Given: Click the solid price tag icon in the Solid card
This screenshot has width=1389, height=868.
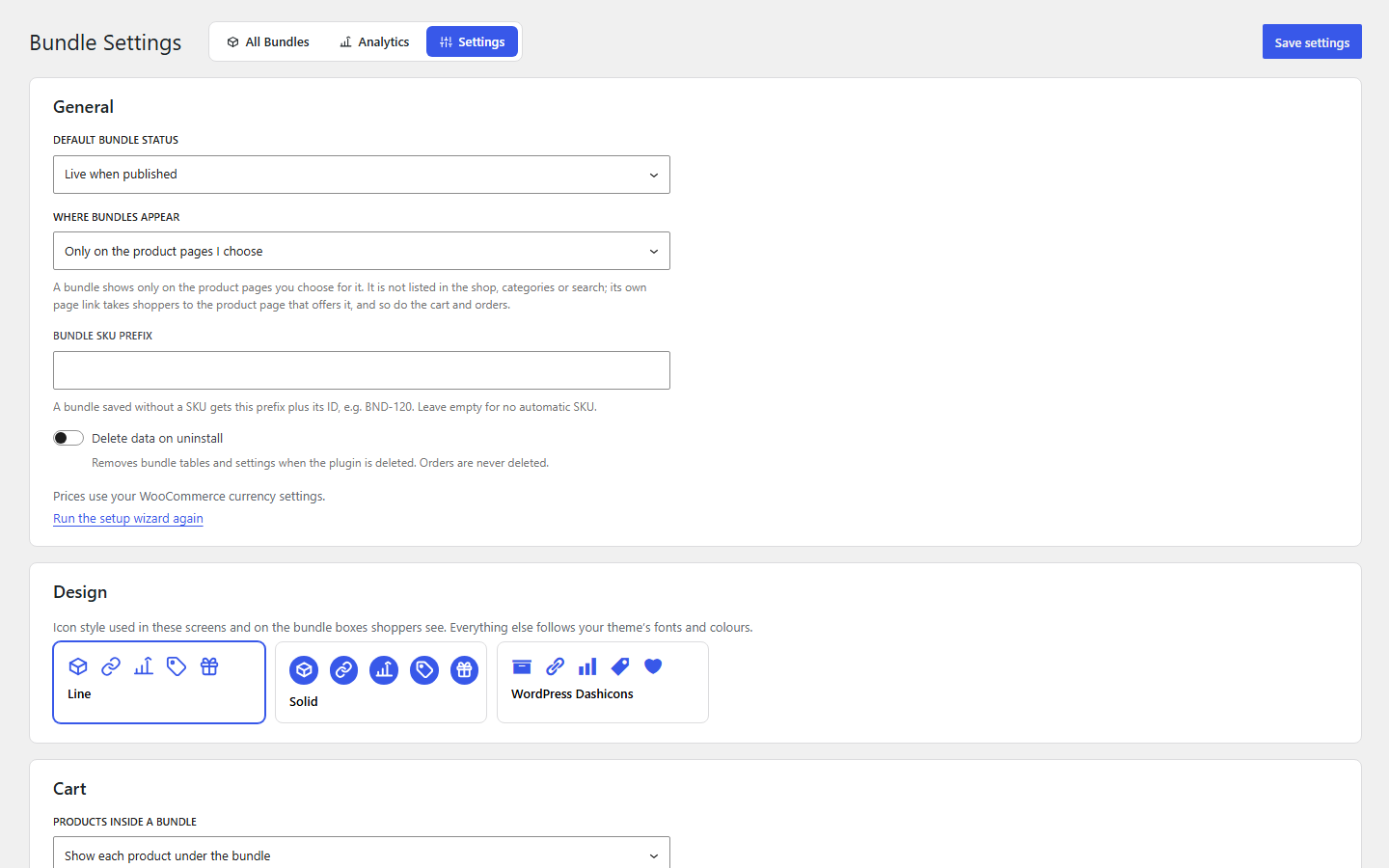Looking at the screenshot, I should tap(424, 670).
